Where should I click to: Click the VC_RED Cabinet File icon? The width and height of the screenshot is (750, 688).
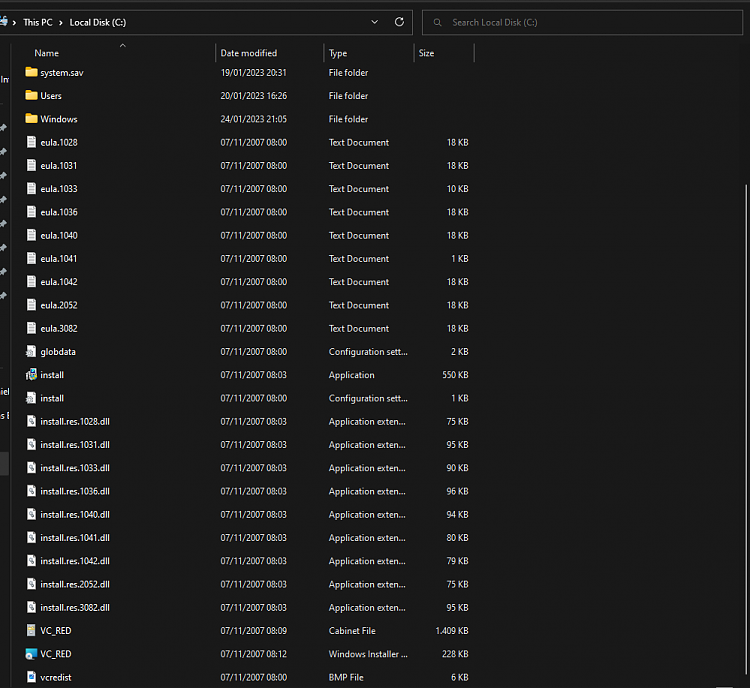click(x=31, y=631)
